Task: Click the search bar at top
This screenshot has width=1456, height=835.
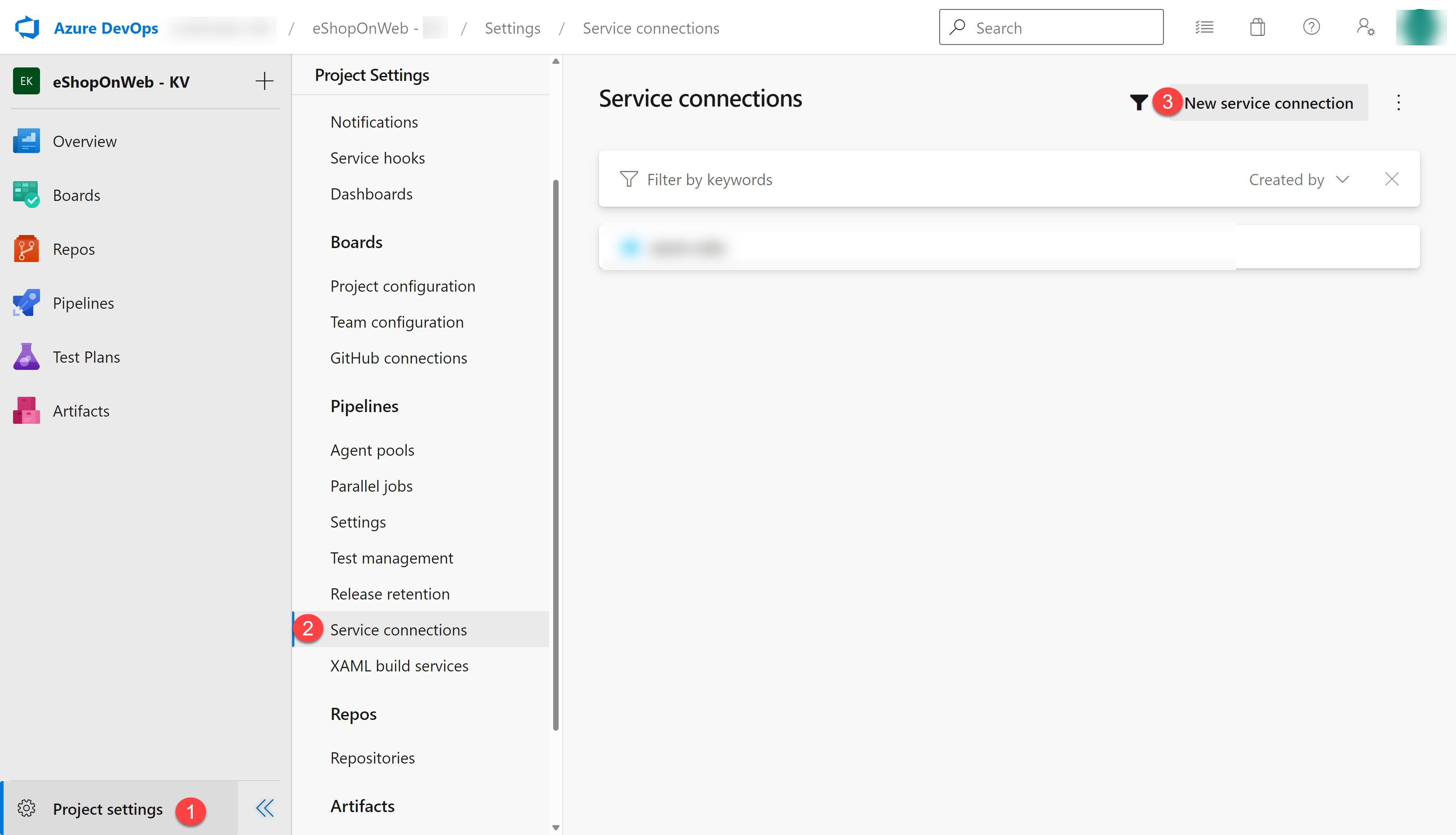Action: coord(1050,27)
